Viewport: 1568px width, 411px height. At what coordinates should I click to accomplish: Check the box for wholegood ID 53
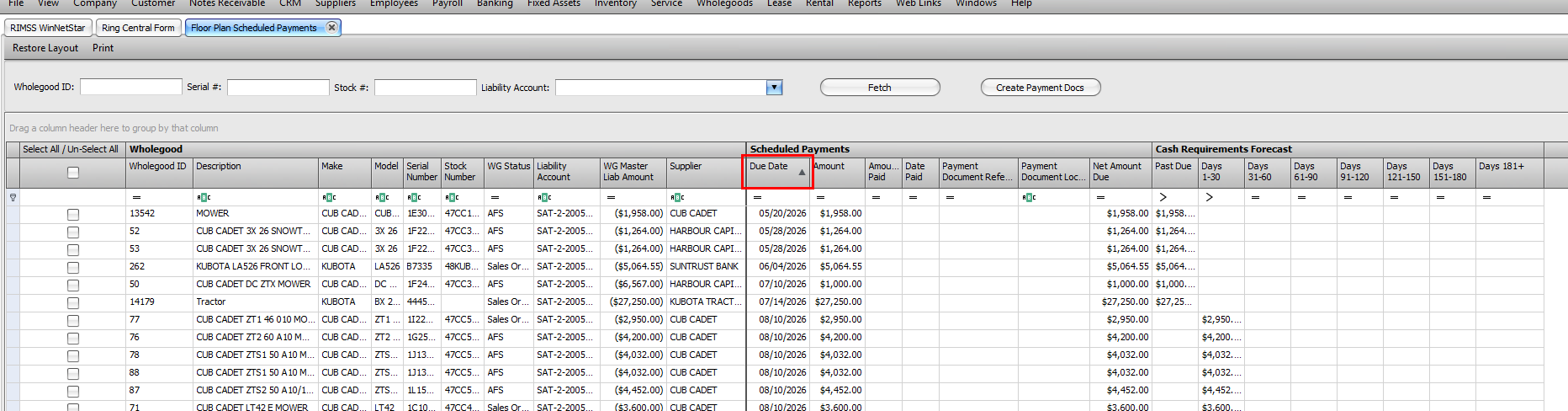click(x=73, y=250)
